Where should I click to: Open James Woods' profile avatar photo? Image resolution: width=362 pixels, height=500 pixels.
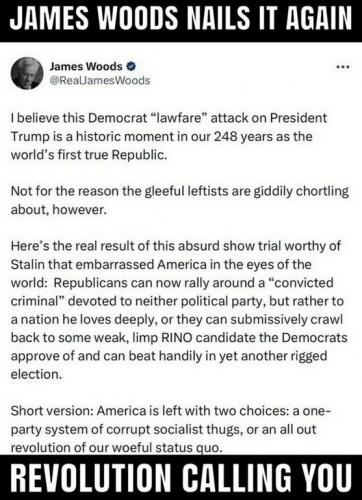(27, 73)
